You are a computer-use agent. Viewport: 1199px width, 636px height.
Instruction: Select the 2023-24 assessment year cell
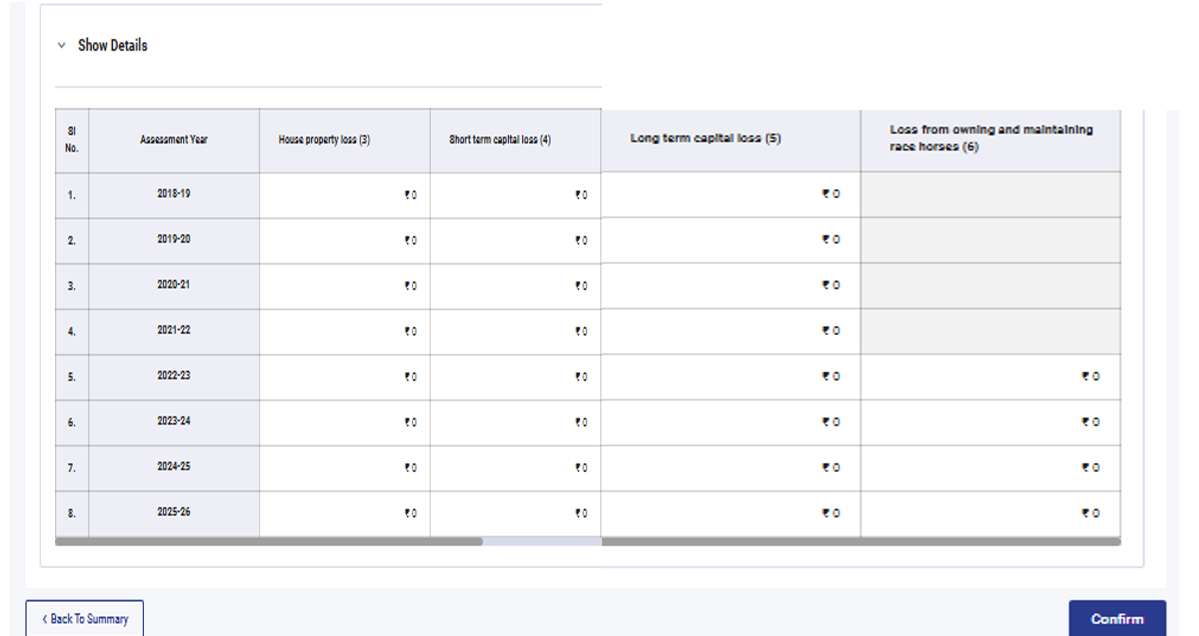pyautogui.click(x=174, y=422)
